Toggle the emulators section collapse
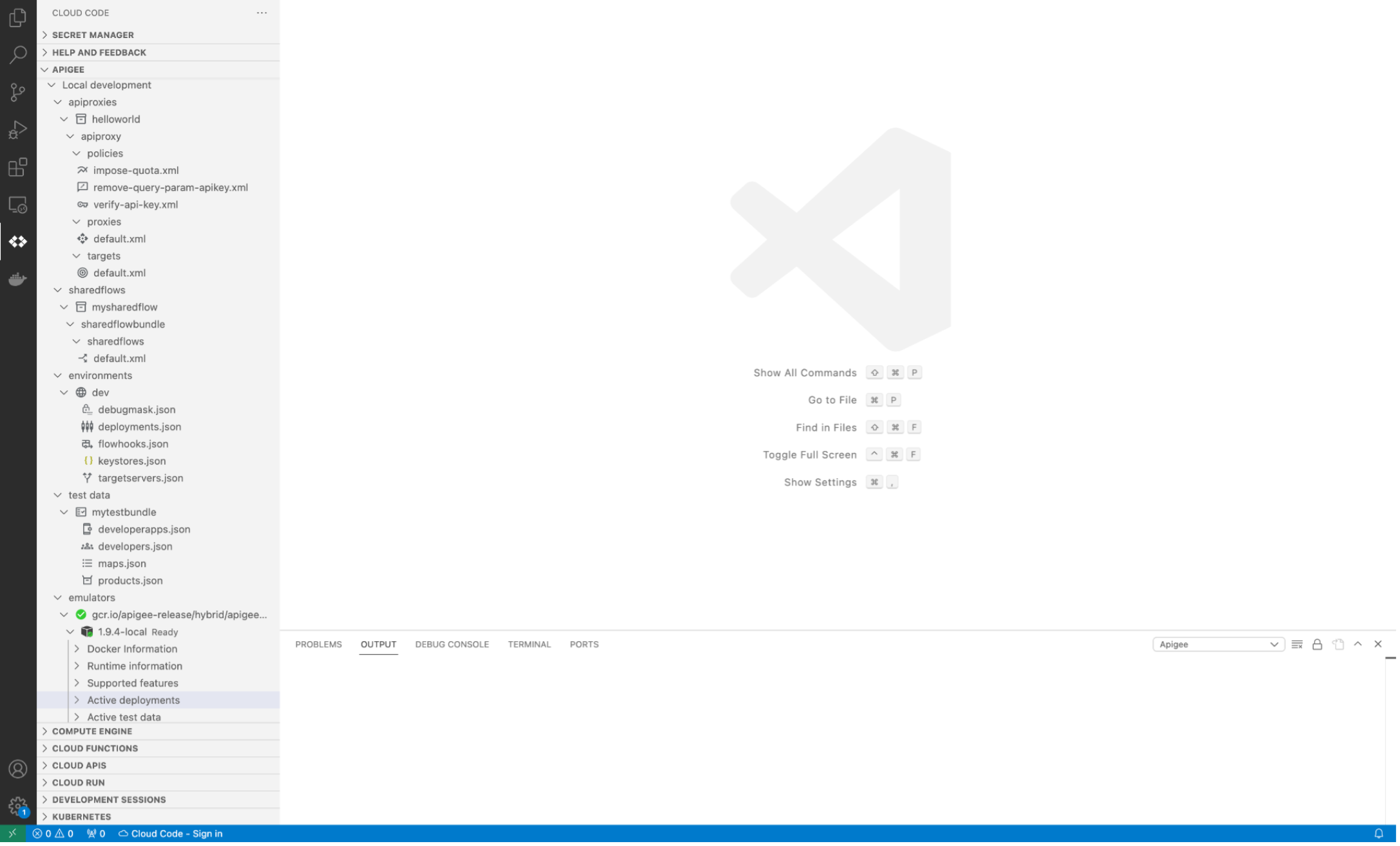Viewport: 1400px width, 846px height. pyautogui.click(x=57, y=597)
